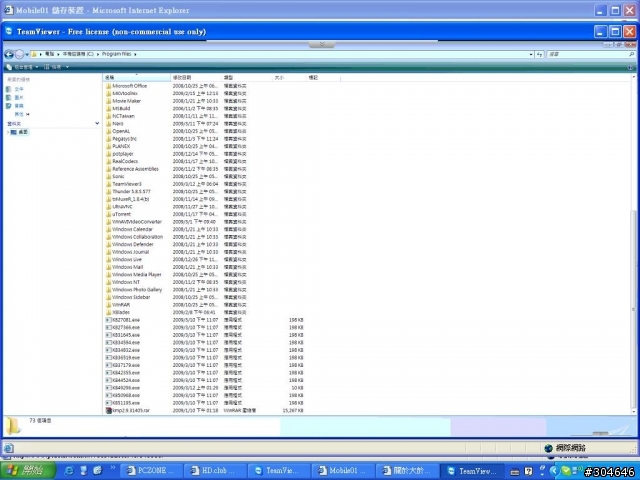
Task: Select the Windows Calendar folder name
Action: click(132, 229)
